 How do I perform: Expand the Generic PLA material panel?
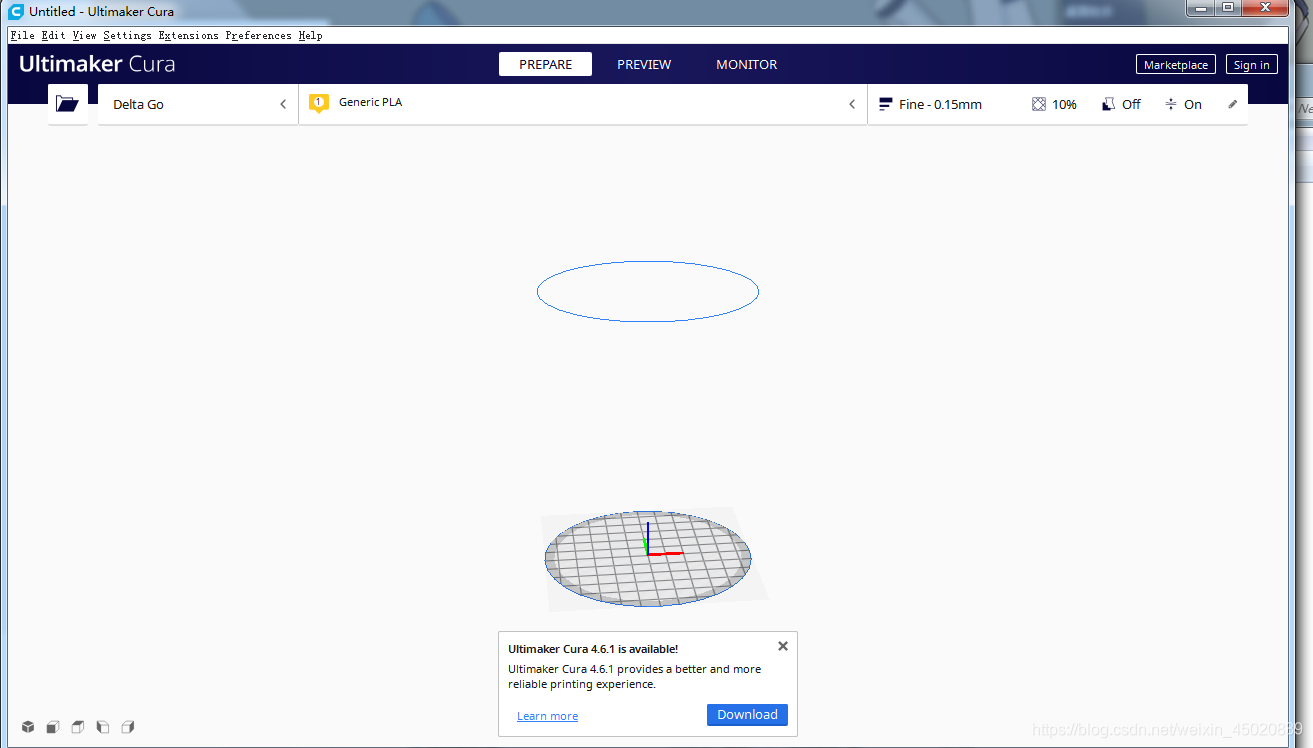tap(583, 104)
